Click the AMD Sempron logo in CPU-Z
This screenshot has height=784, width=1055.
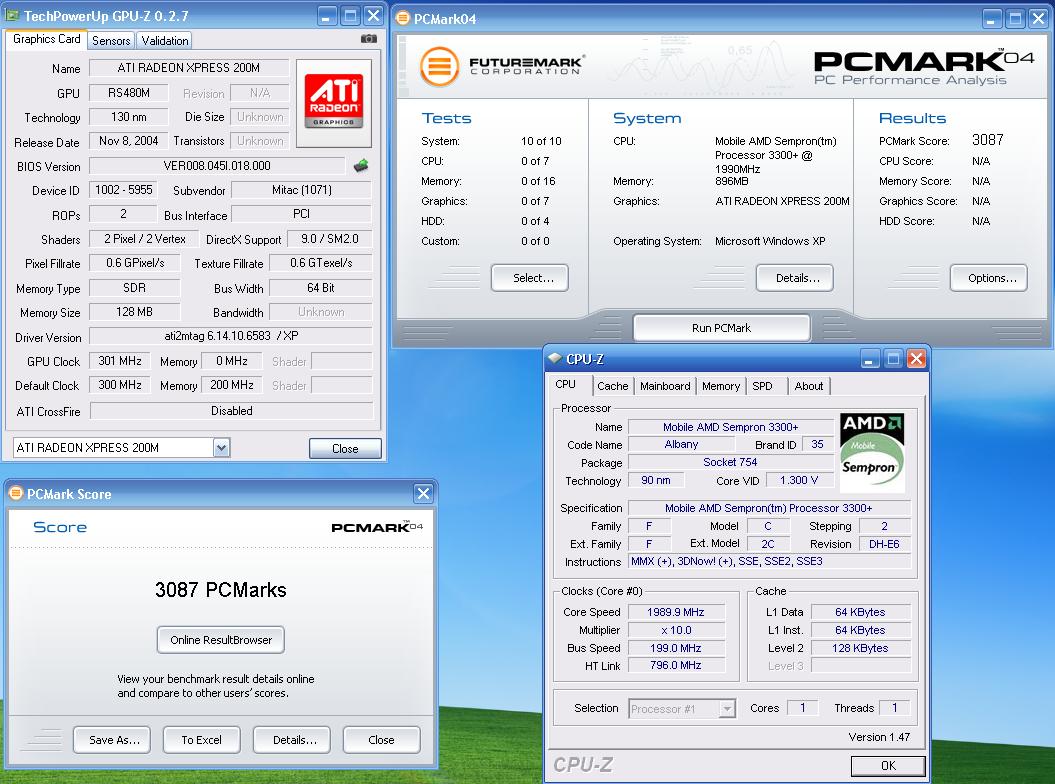(x=872, y=452)
